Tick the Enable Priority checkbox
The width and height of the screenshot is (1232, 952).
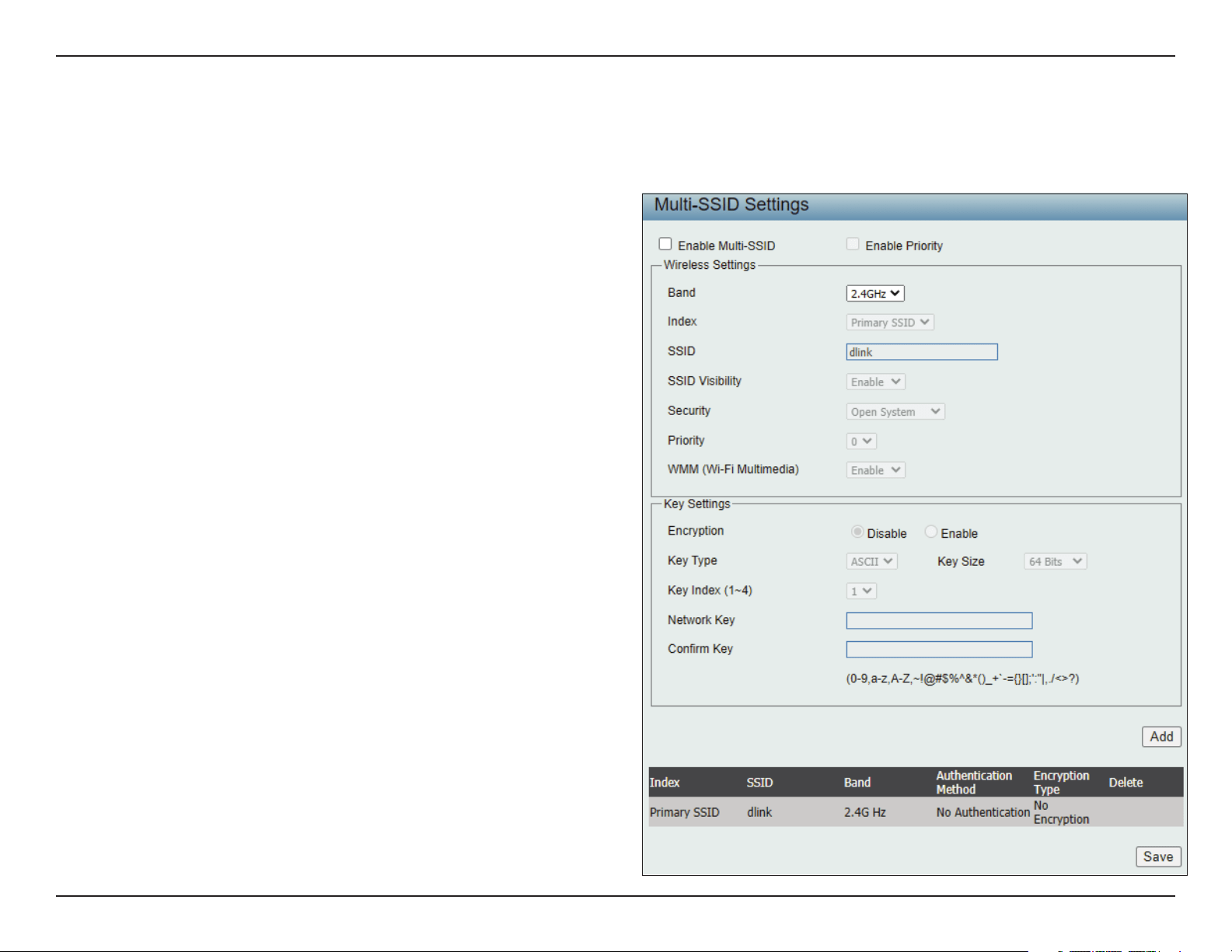point(853,244)
